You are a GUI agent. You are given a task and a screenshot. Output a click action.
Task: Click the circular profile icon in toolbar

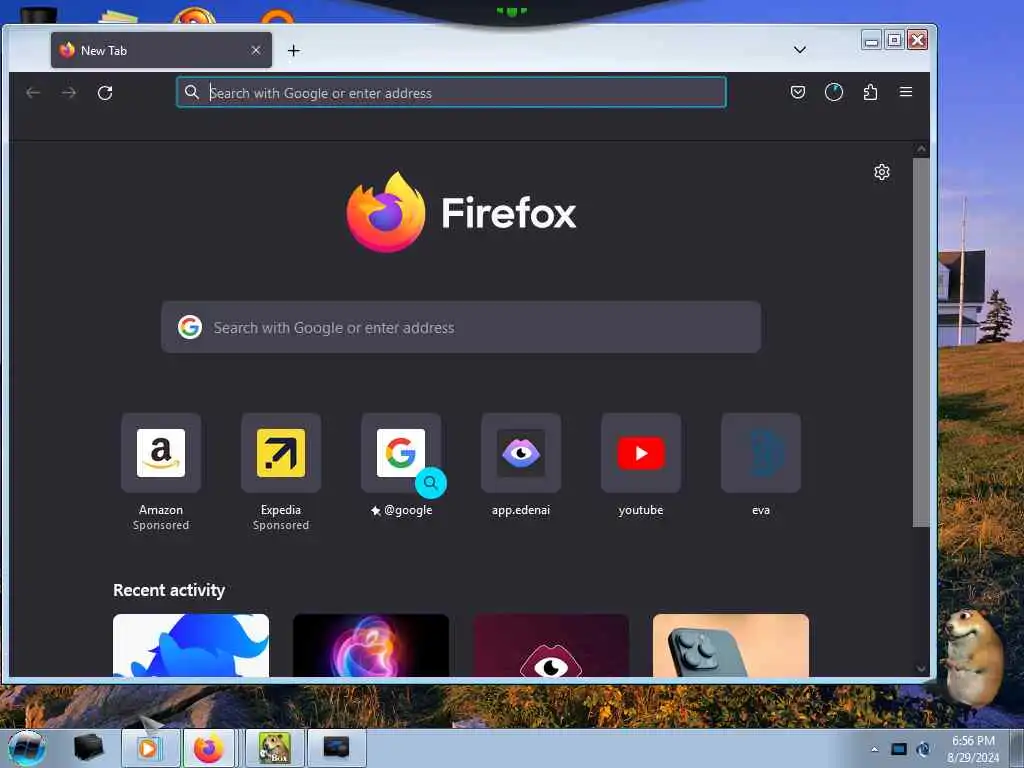click(833, 92)
